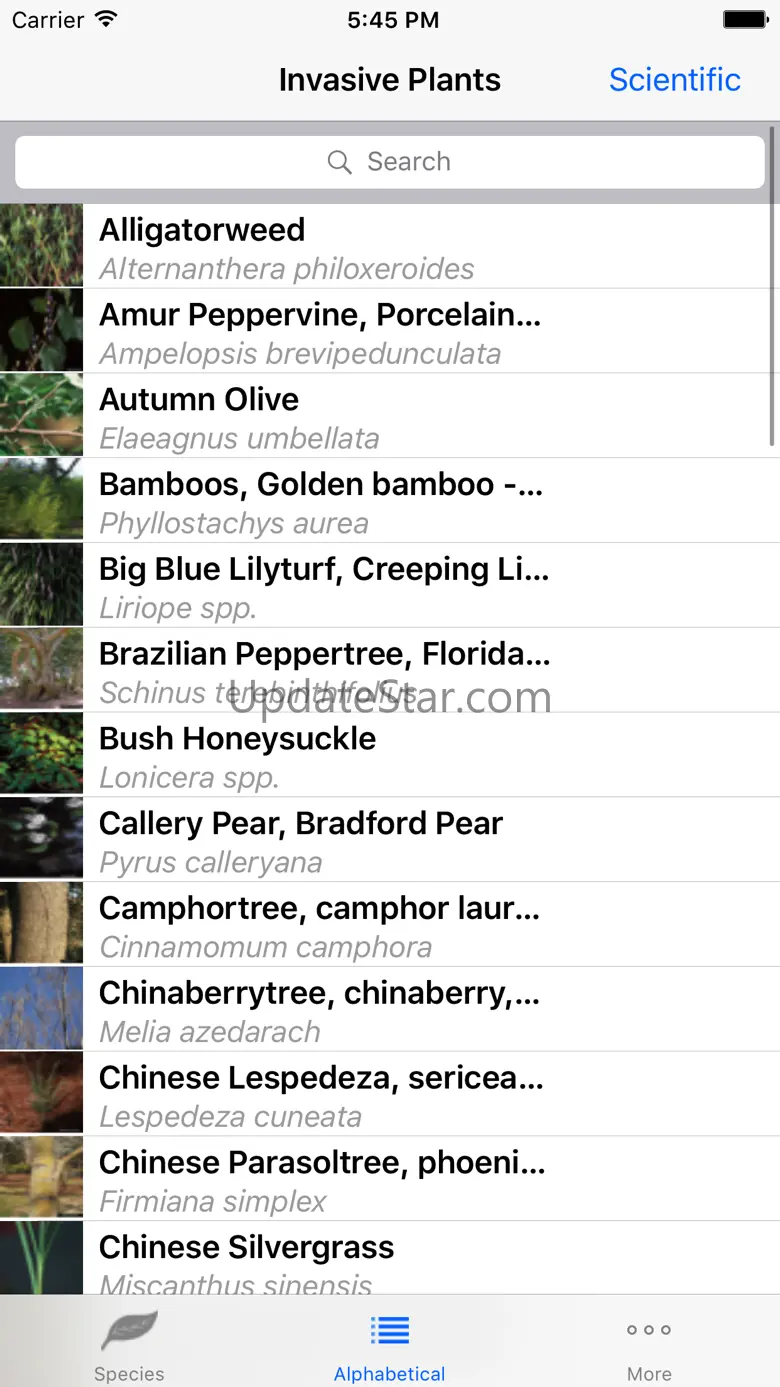
Task: Tap the Chinaberrytree thumbnail image
Action: (41, 1009)
